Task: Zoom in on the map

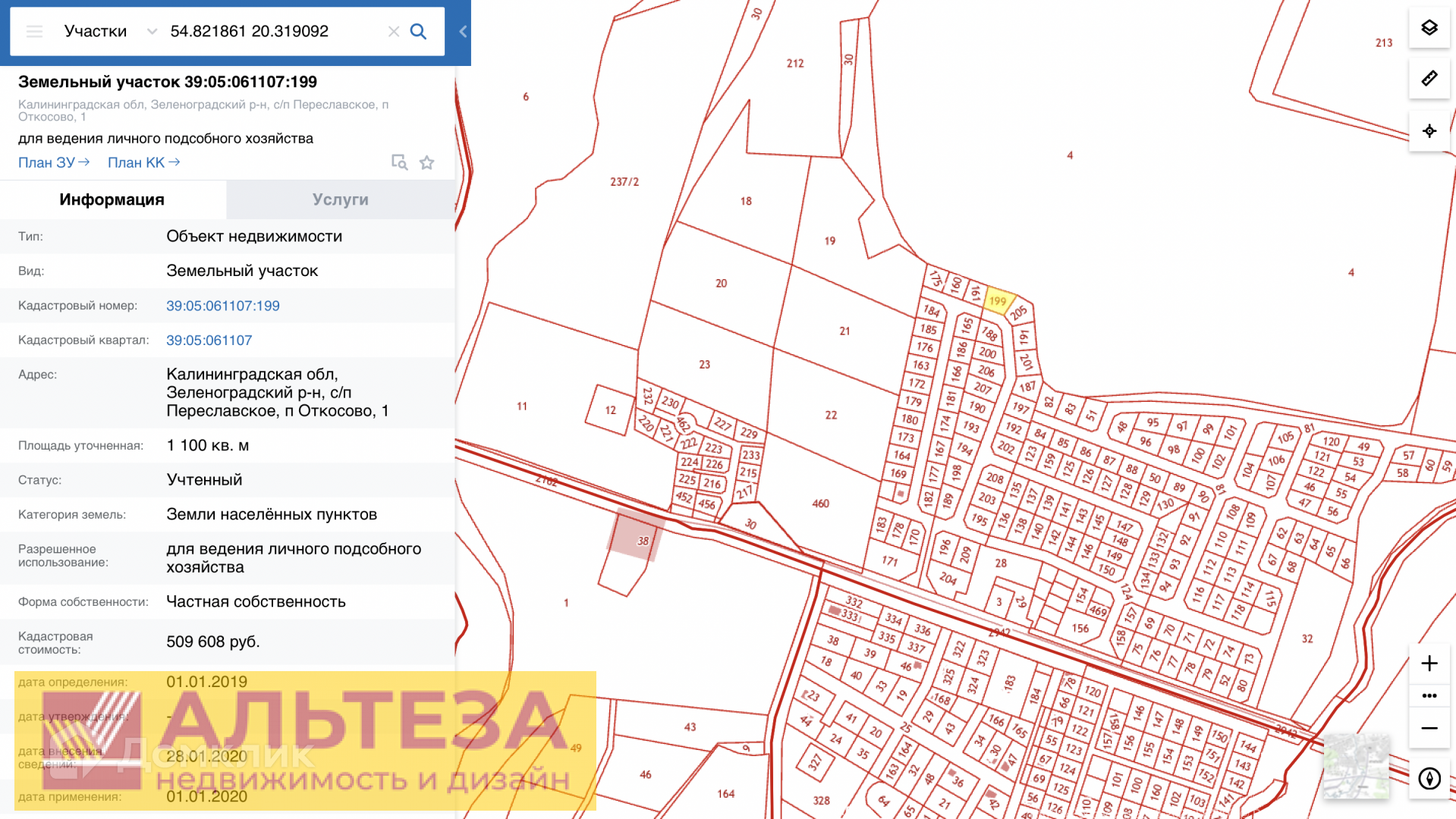Action: coord(1429,664)
